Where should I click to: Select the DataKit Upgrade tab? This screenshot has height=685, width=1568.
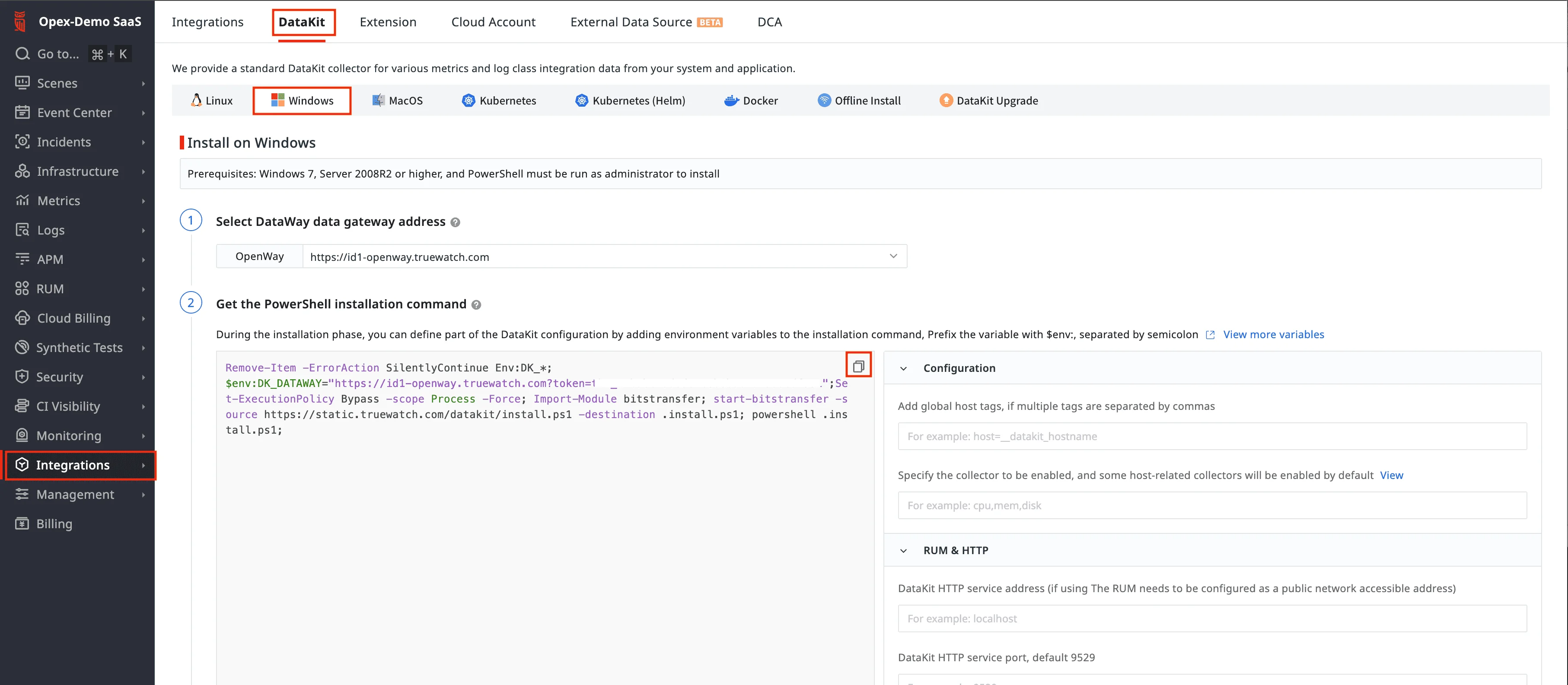988,100
